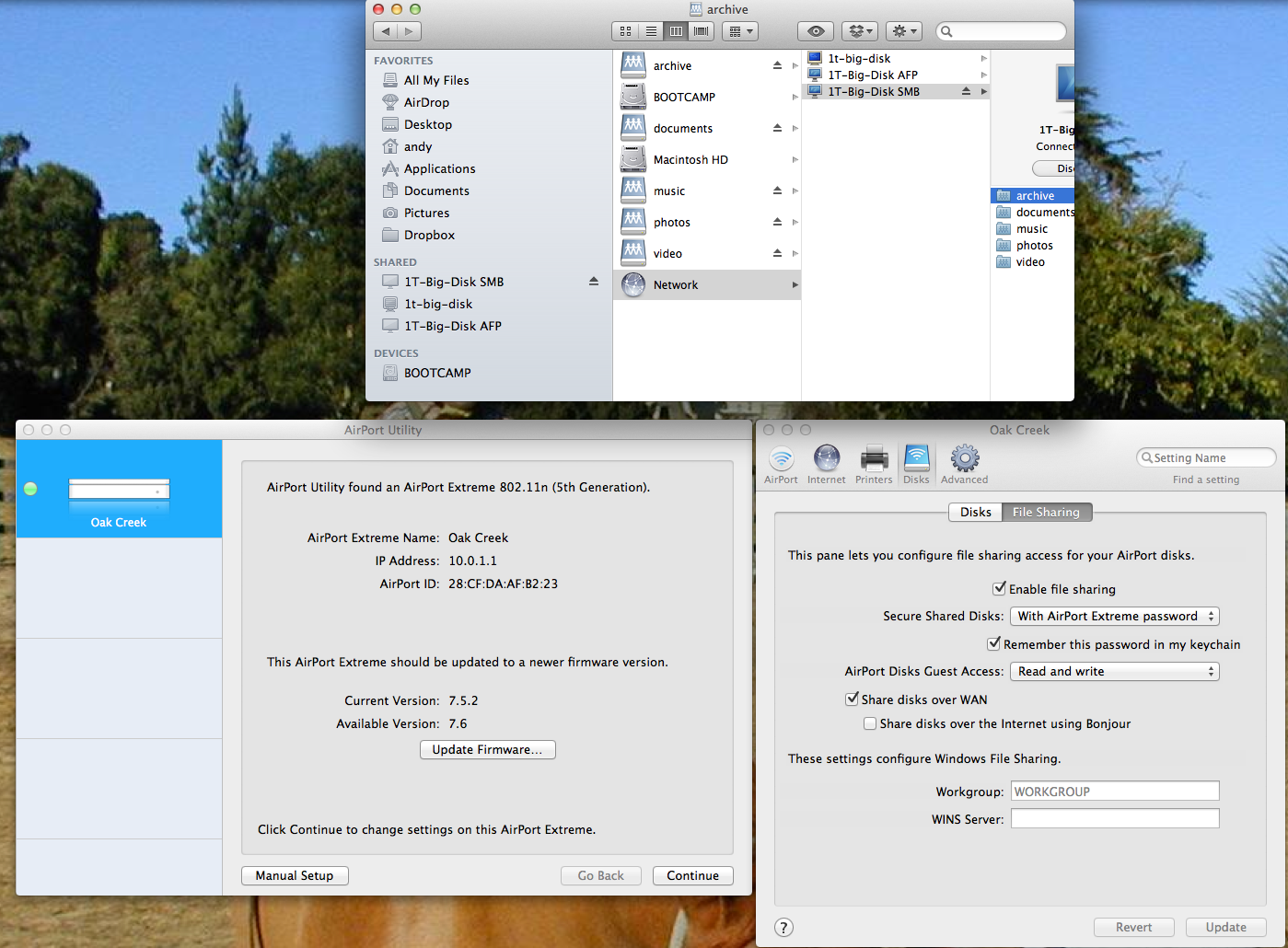Open Desktop in Finder sidebar
This screenshot has width=1288, height=948.
click(x=427, y=124)
